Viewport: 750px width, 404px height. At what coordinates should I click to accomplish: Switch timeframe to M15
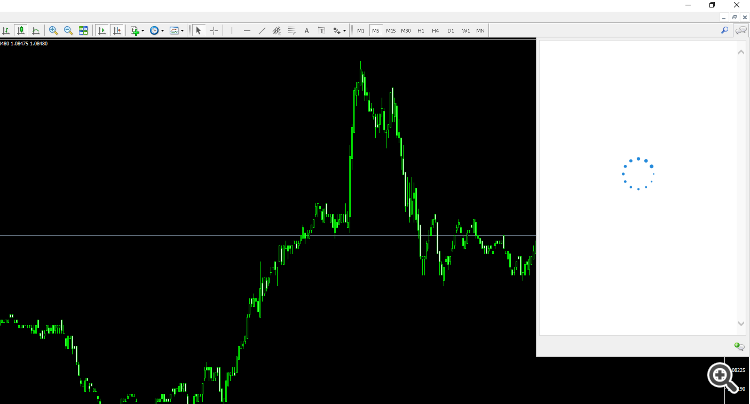coord(391,31)
